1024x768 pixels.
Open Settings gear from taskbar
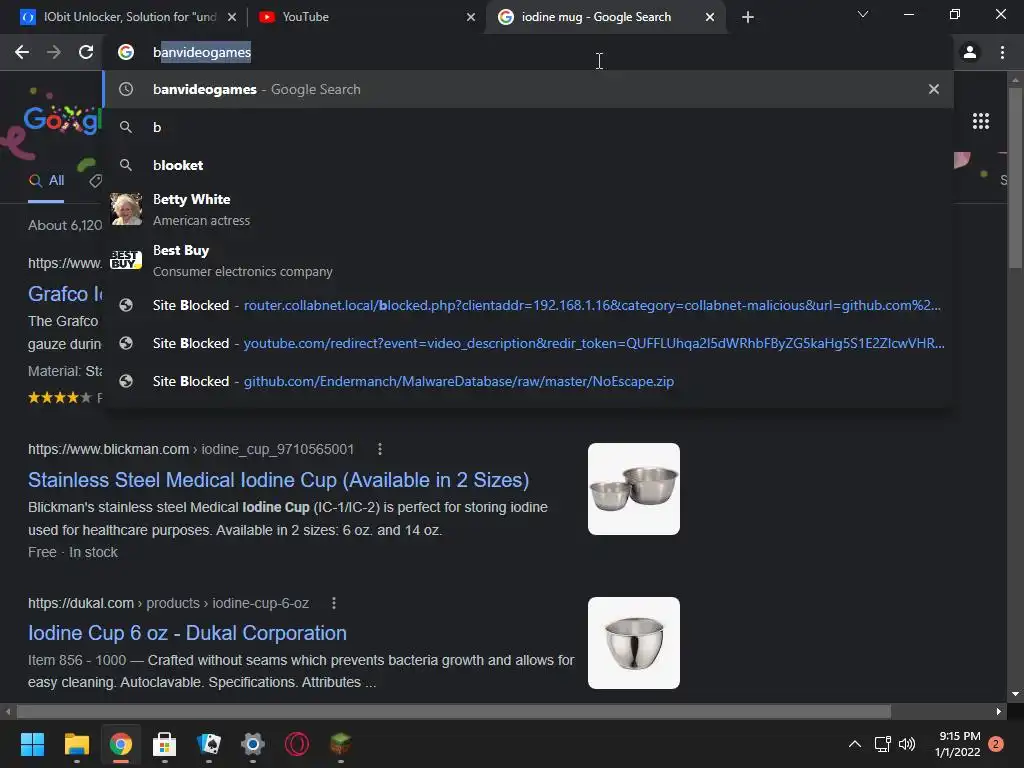click(253, 744)
